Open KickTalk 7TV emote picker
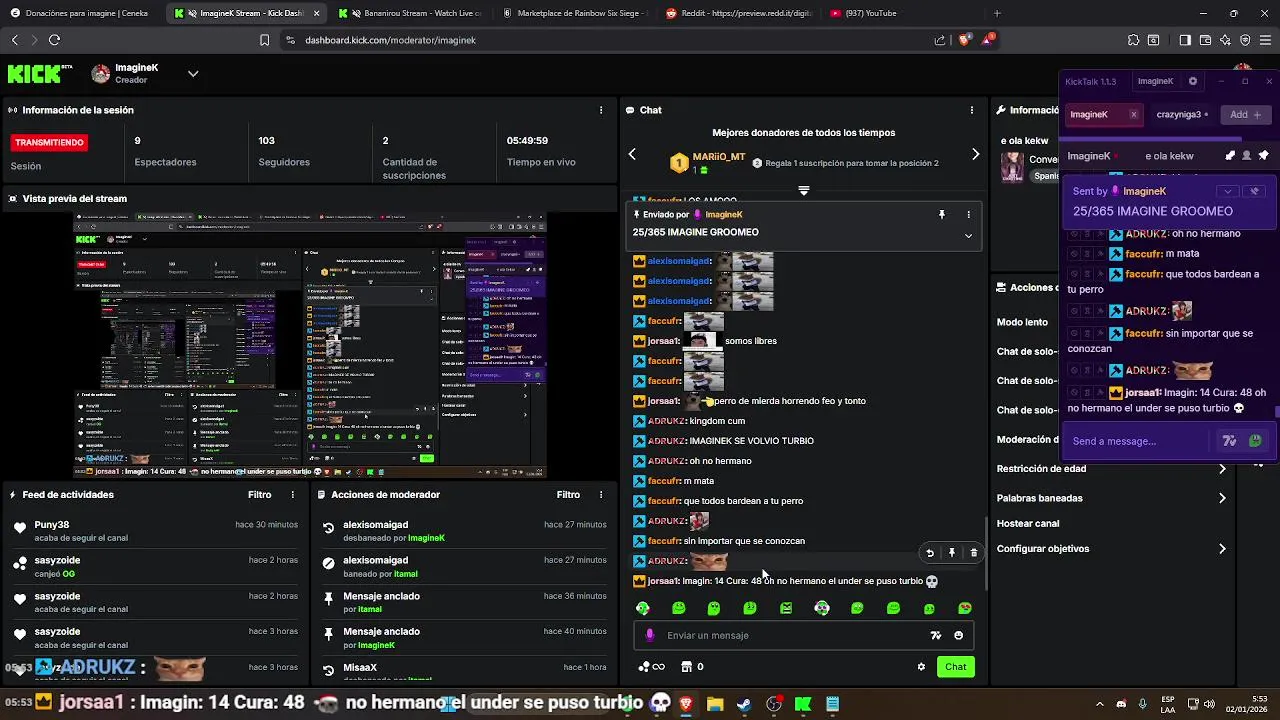Viewport: 1280px width, 720px height. [x=1229, y=441]
